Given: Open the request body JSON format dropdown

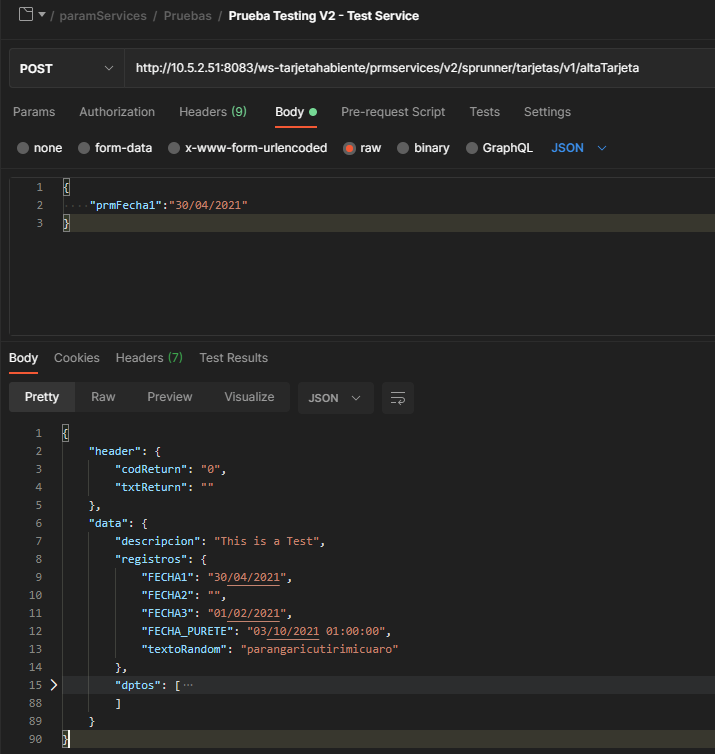Looking at the screenshot, I should pyautogui.click(x=579, y=148).
